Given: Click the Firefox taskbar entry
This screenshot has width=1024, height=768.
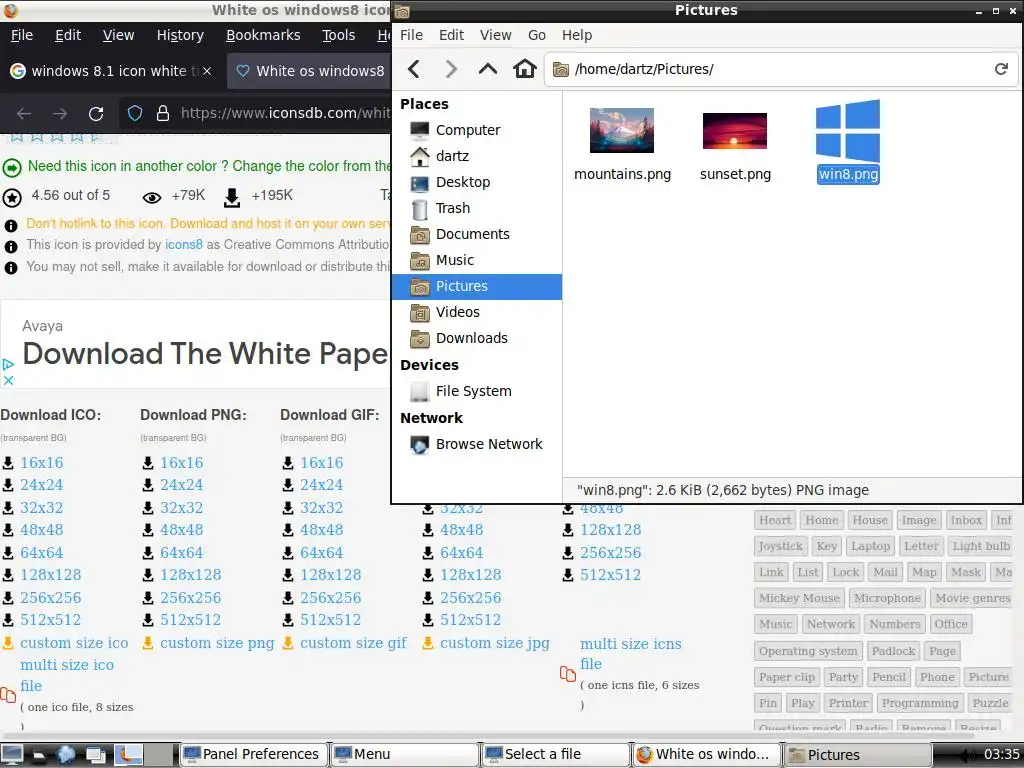Looking at the screenshot, I should [707, 754].
